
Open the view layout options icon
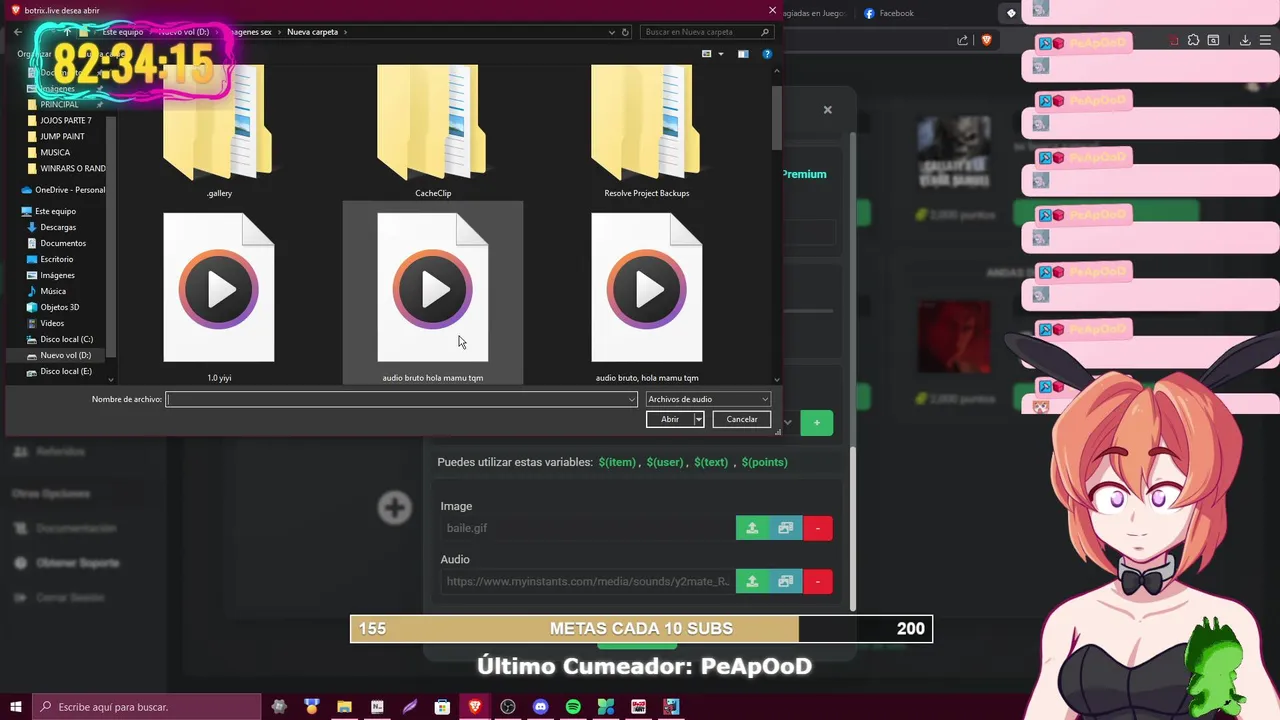pos(707,54)
